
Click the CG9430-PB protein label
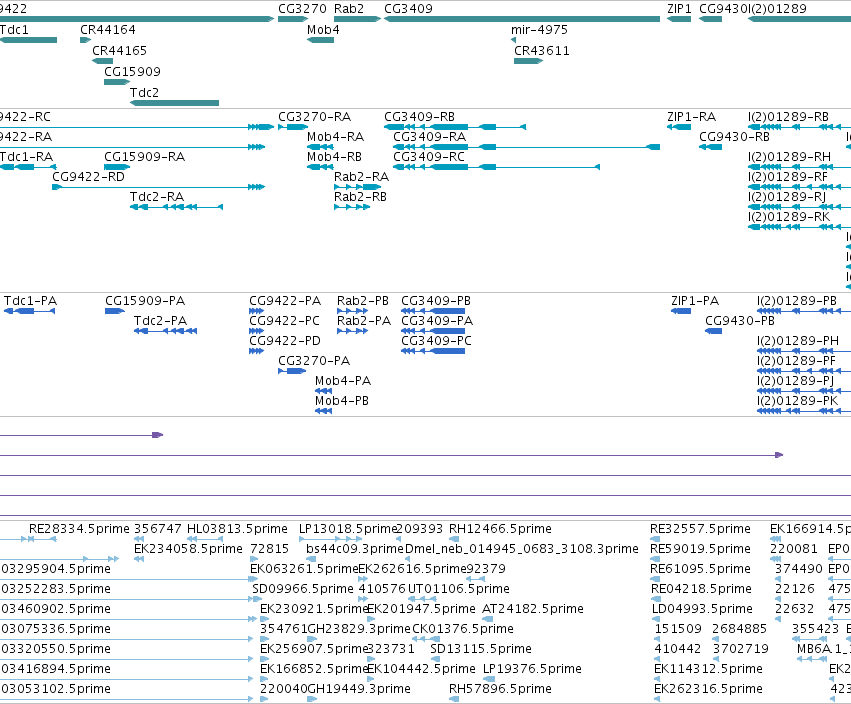coord(740,321)
